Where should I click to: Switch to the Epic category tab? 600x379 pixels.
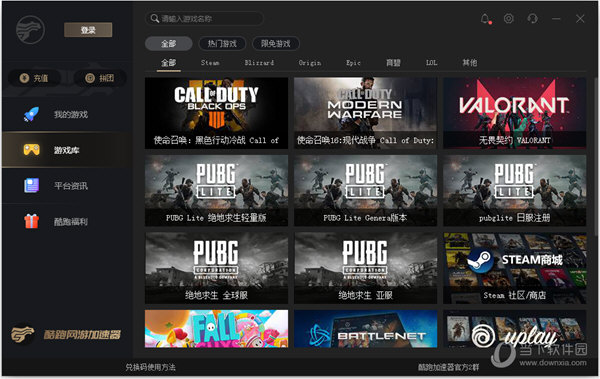coord(353,62)
